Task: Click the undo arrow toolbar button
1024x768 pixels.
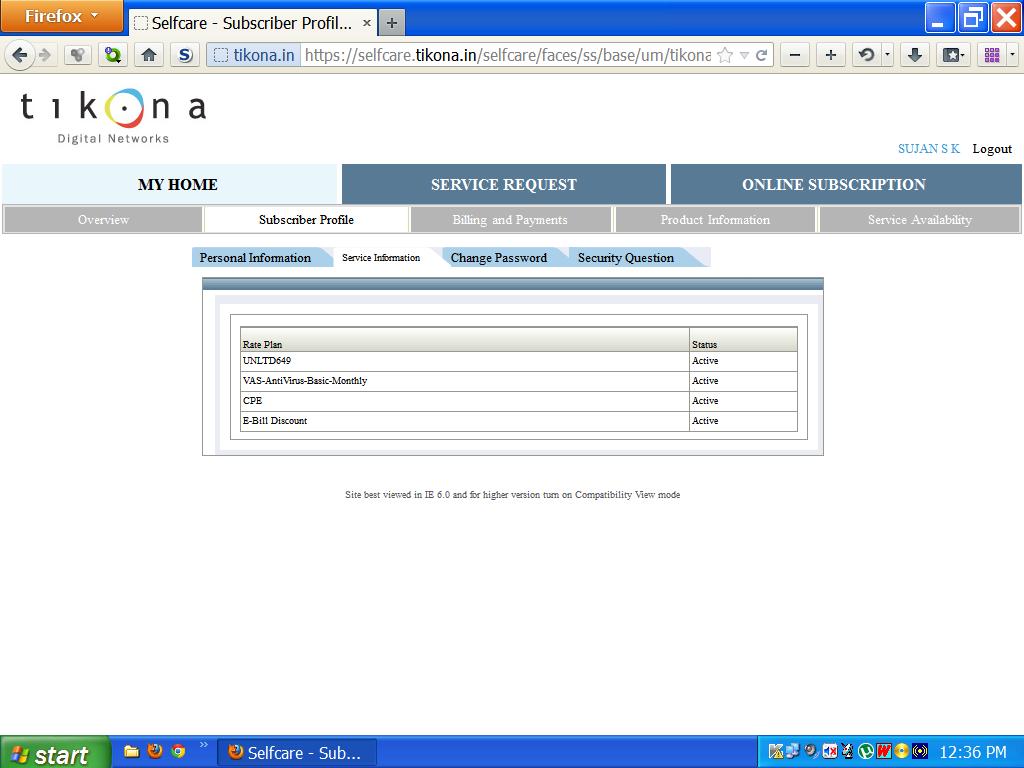Action: coord(867,55)
